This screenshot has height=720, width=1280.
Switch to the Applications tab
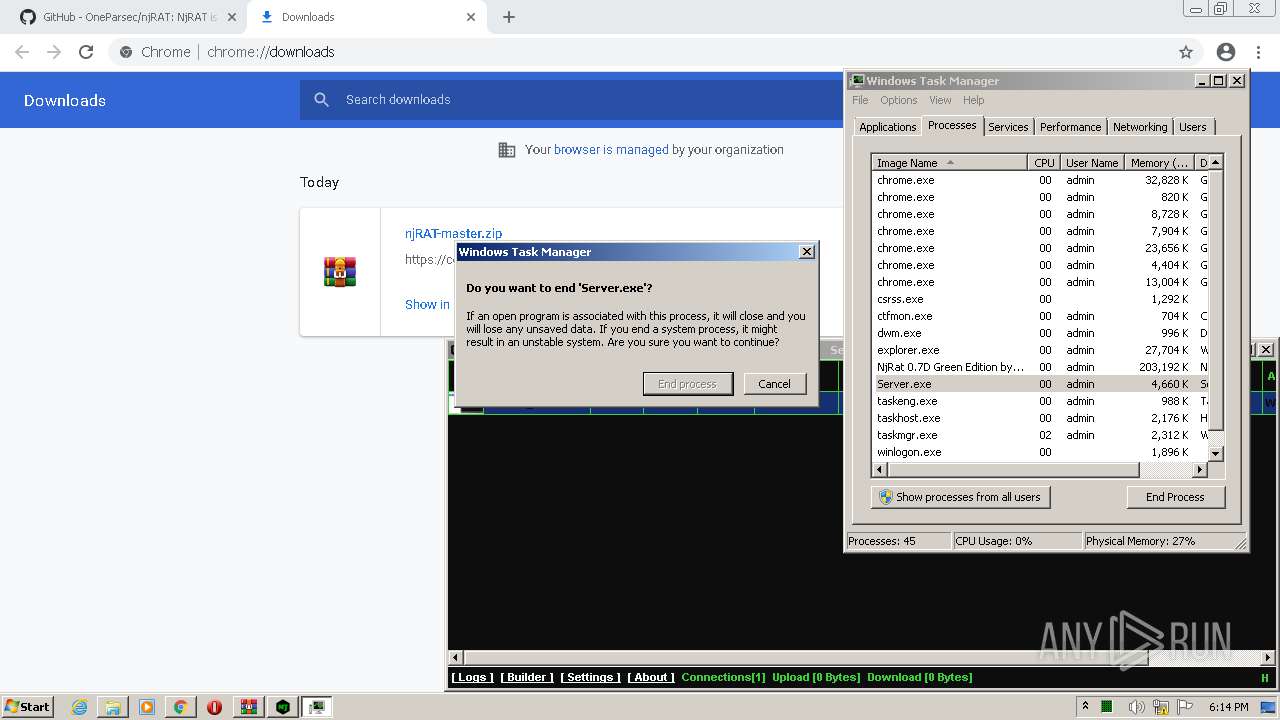(x=887, y=127)
